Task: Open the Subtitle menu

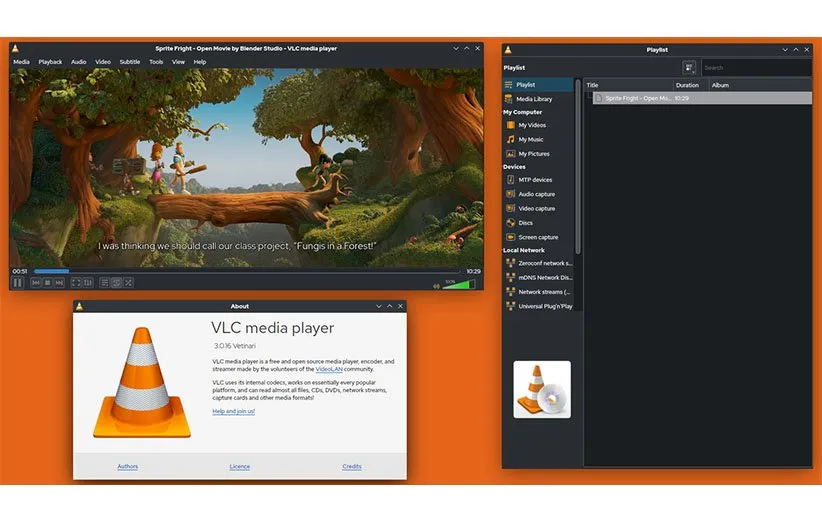Action: pos(130,62)
